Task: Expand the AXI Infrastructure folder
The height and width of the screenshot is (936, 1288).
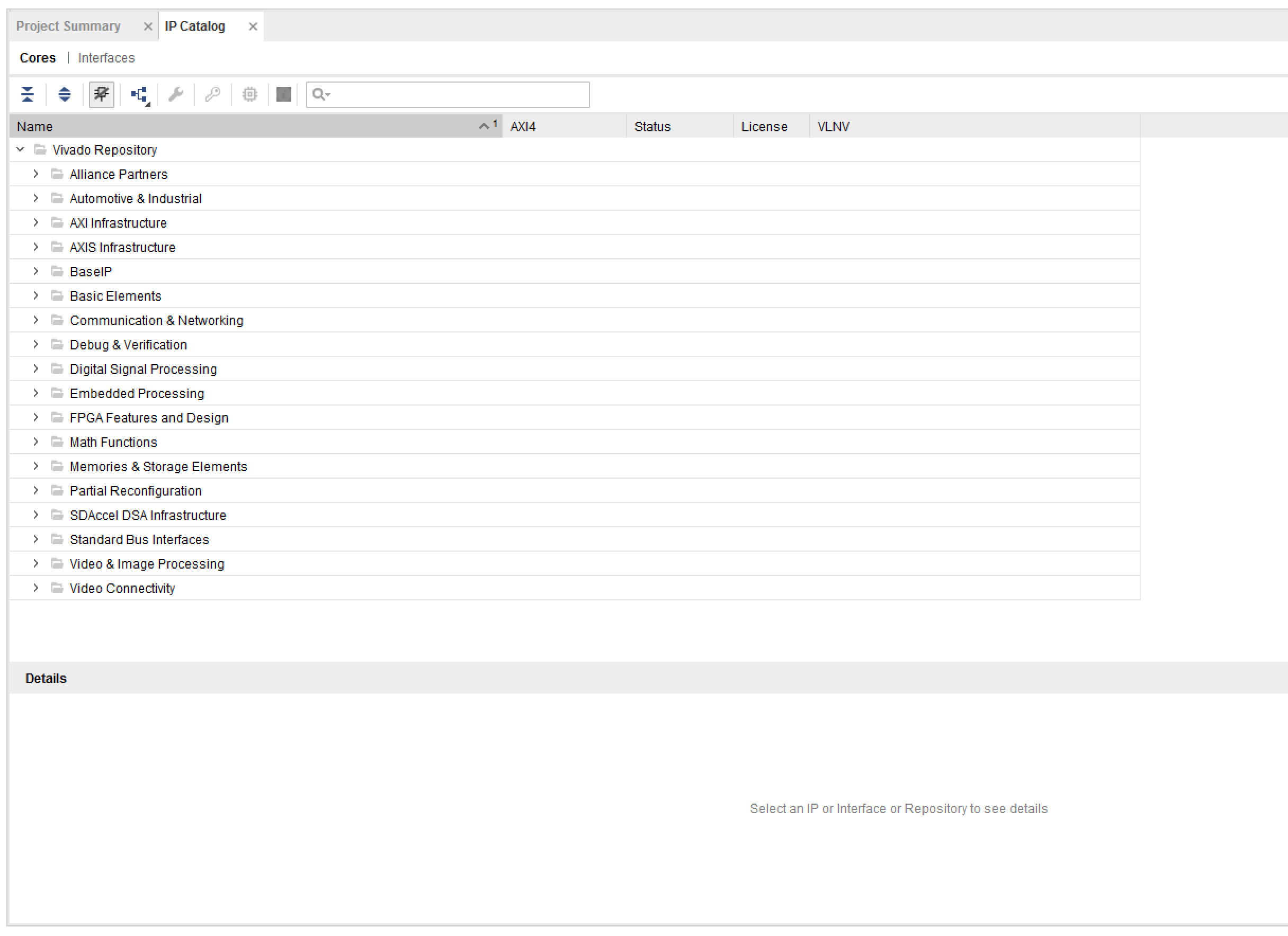Action: 36,223
